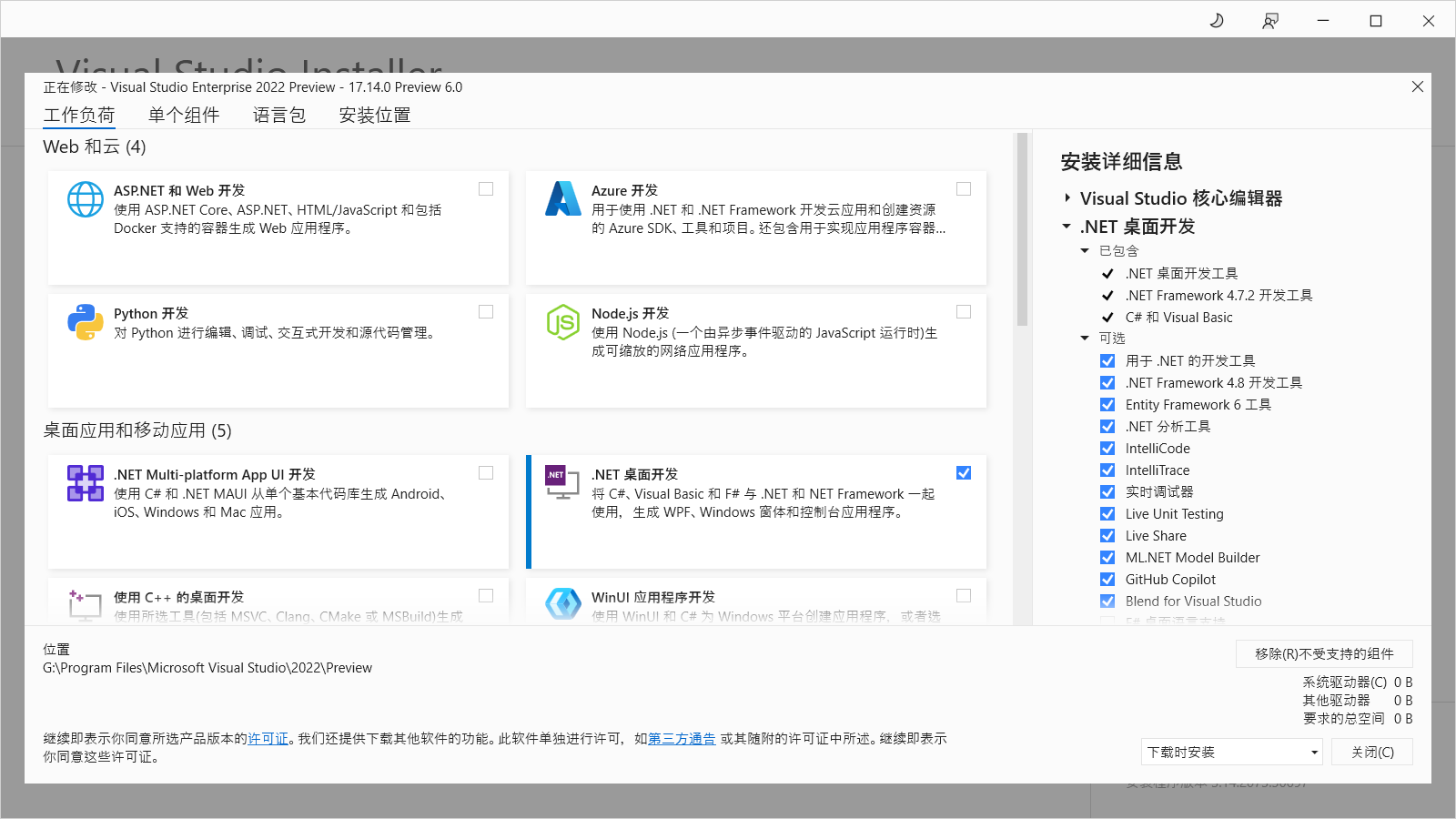Check the Python development workload

click(486, 312)
